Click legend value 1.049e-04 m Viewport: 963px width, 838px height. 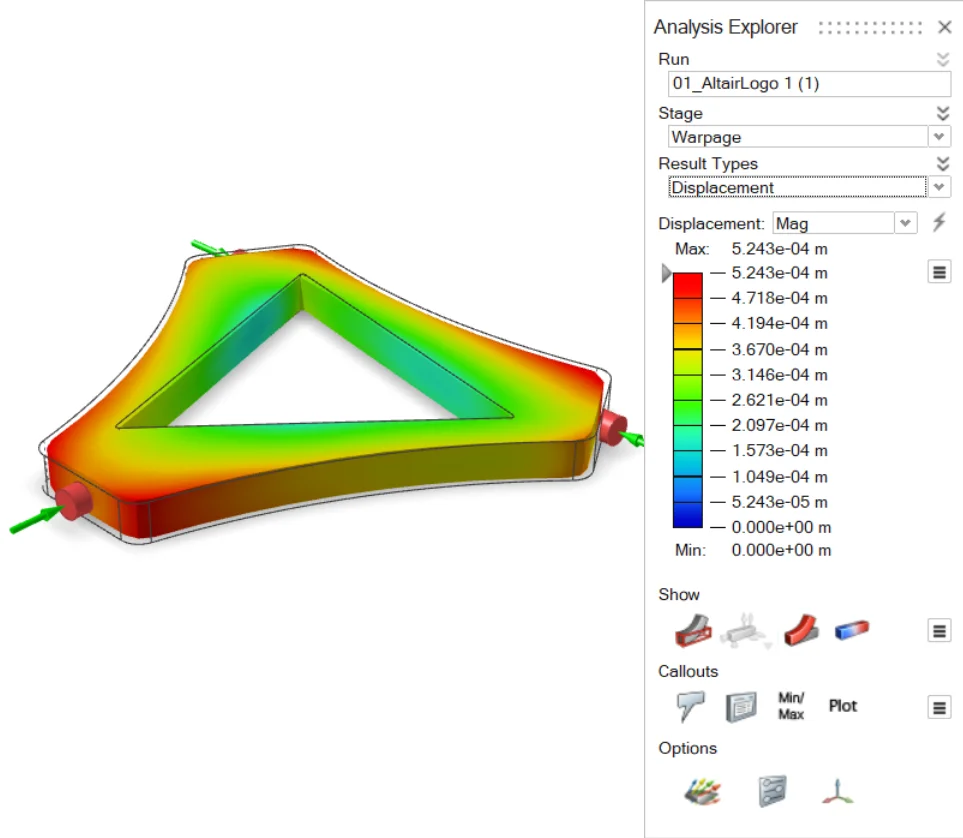click(x=779, y=477)
